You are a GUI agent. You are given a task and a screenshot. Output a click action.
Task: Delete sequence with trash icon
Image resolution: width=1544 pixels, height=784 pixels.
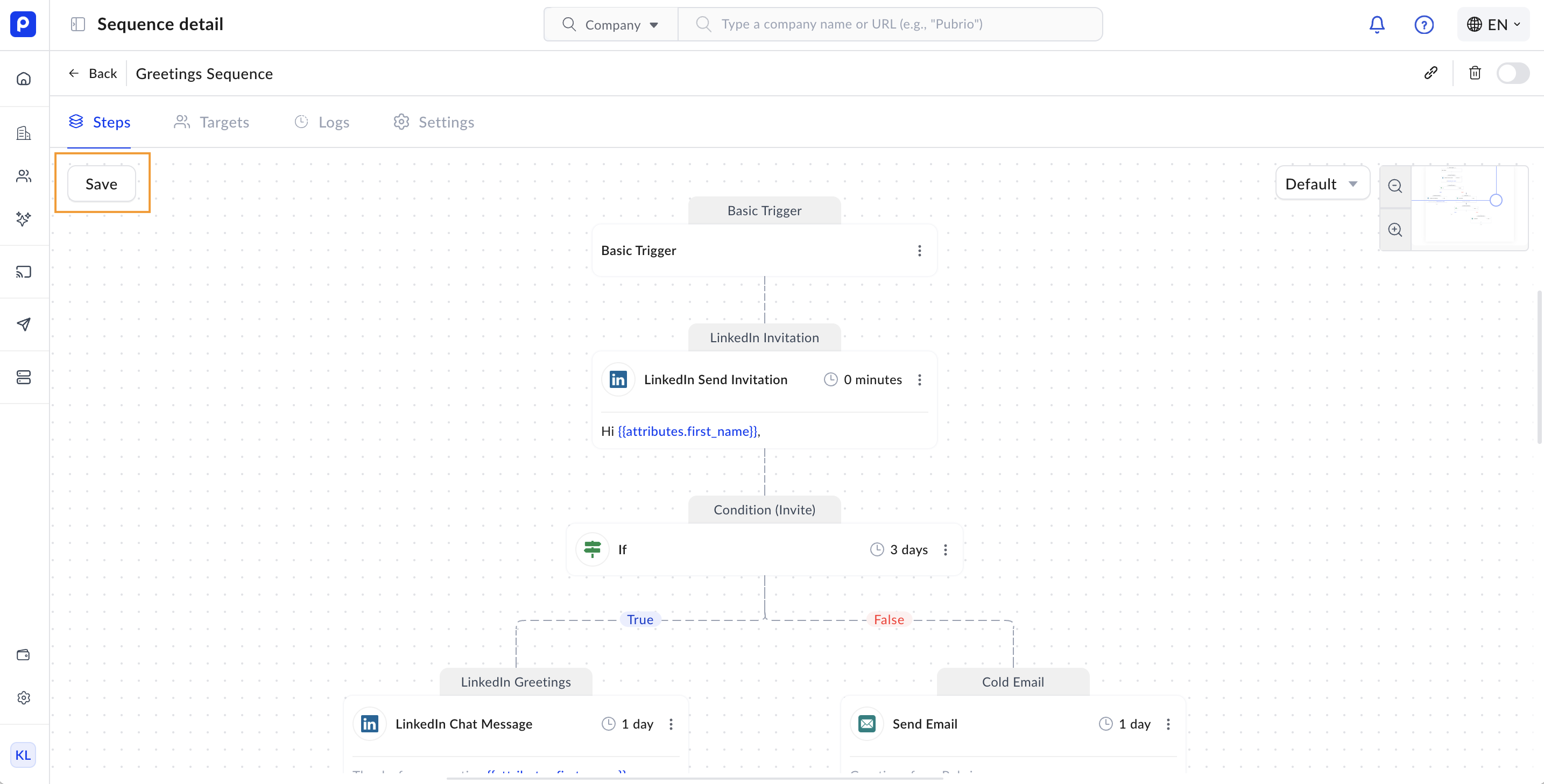[1475, 73]
